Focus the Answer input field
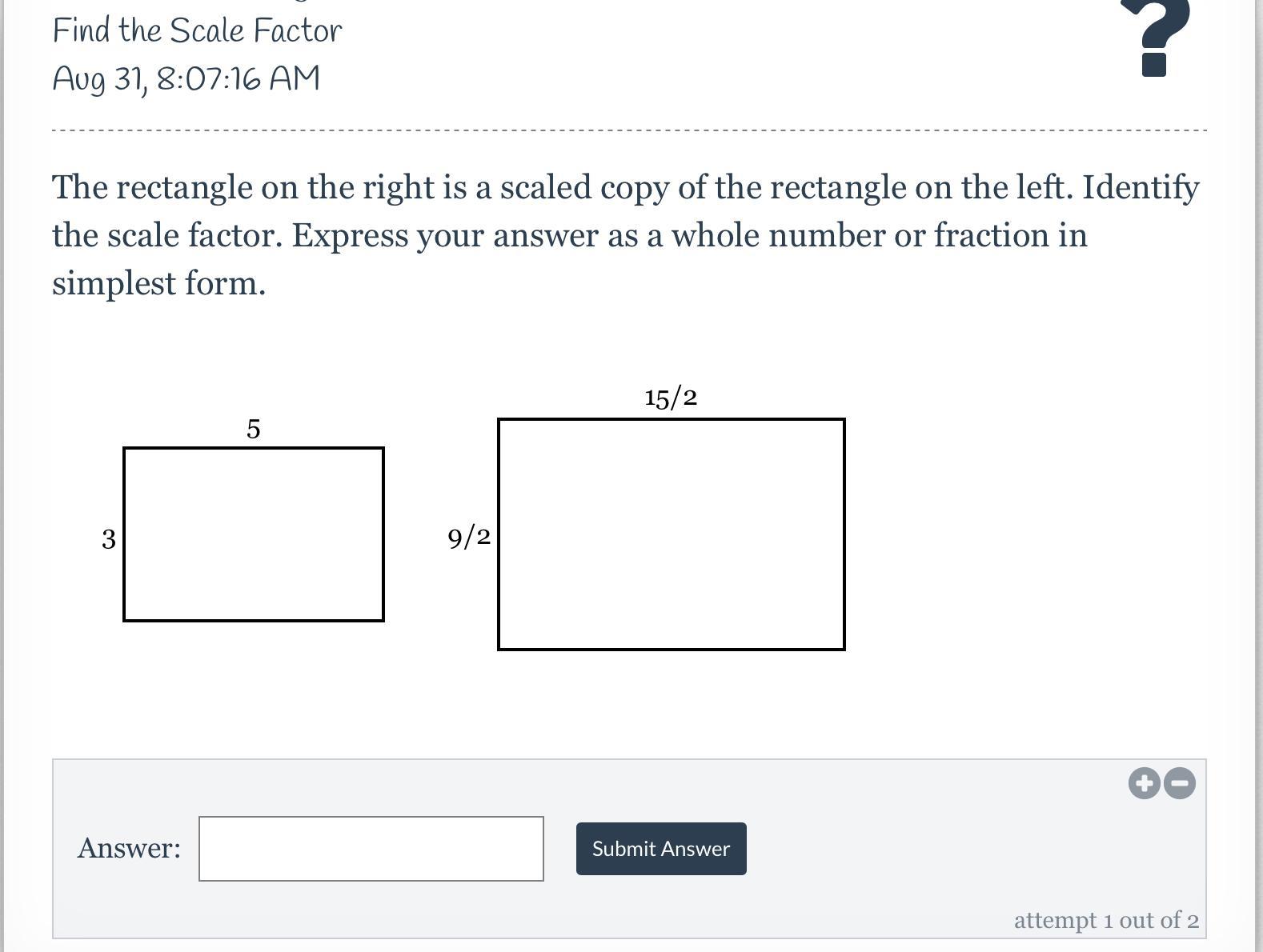 (371, 848)
